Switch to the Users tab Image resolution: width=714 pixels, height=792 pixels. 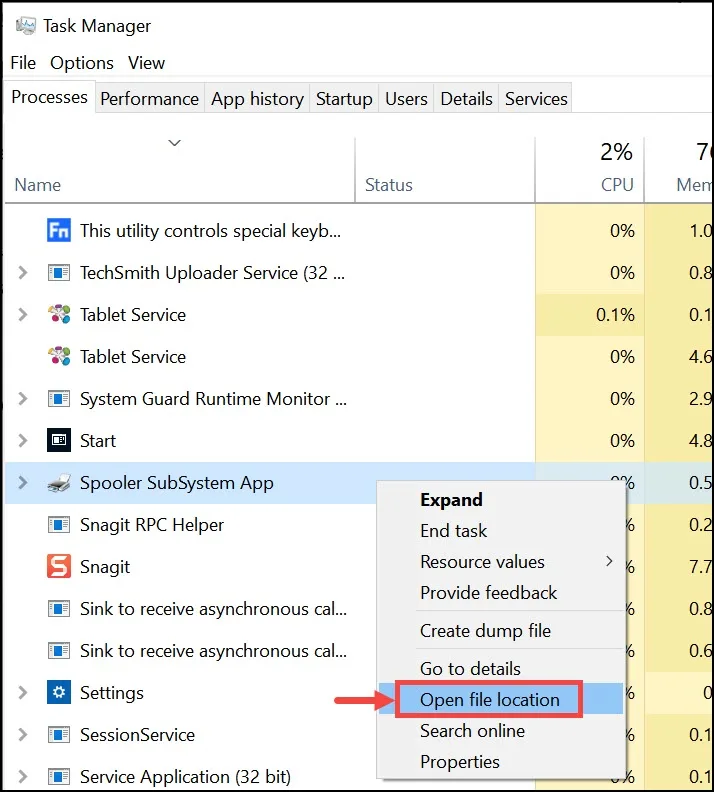(x=406, y=98)
